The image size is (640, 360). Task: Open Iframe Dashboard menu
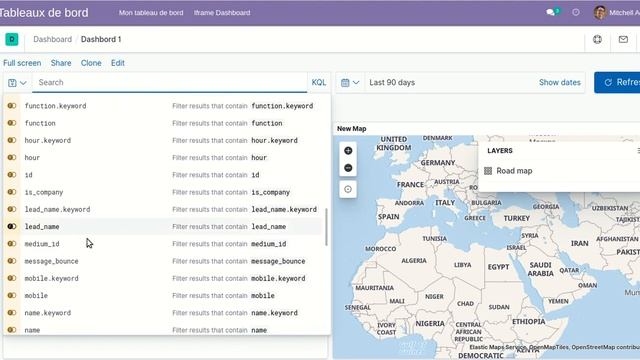222,13
